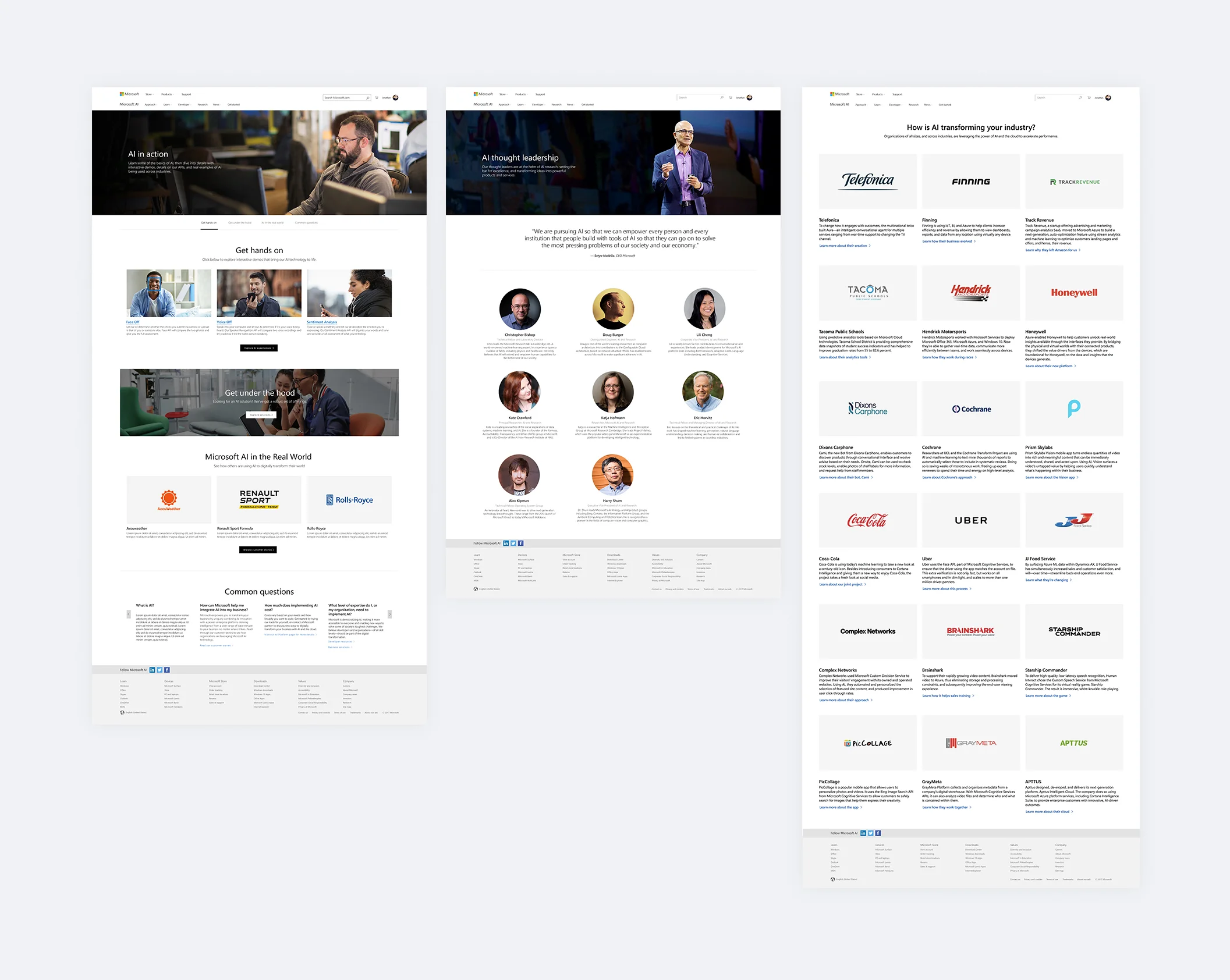The height and width of the screenshot is (980, 1230).
Task: Open shopping cart on AI in action page
Action: 377,98
